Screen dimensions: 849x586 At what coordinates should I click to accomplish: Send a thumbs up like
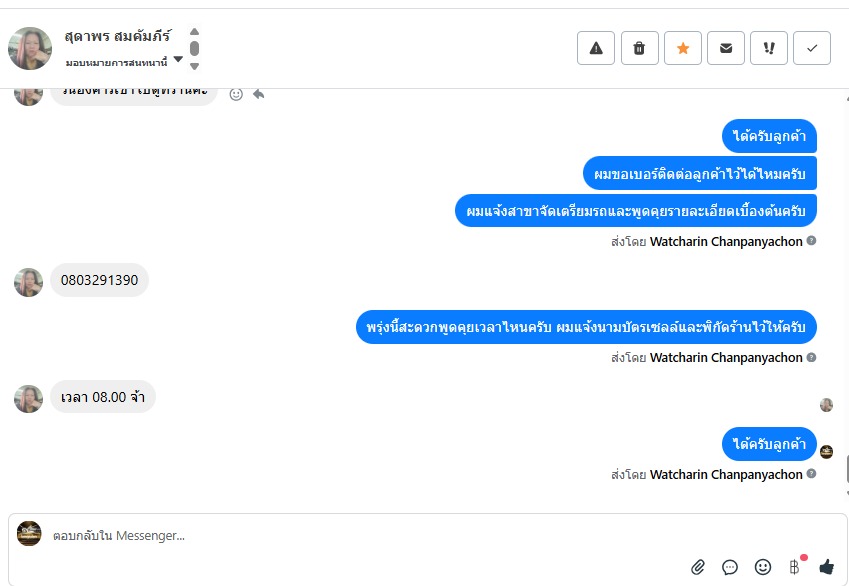click(826, 567)
